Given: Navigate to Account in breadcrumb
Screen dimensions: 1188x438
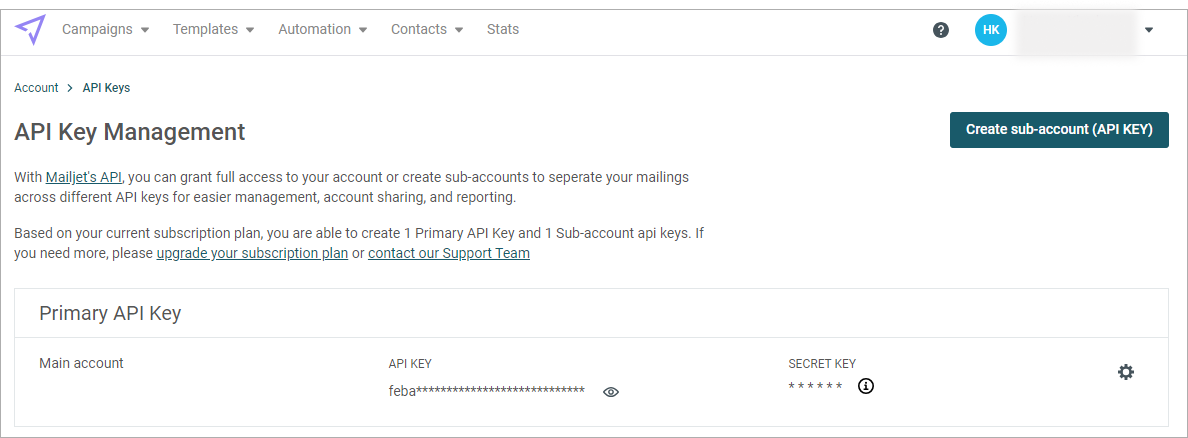Looking at the screenshot, I should coord(36,88).
